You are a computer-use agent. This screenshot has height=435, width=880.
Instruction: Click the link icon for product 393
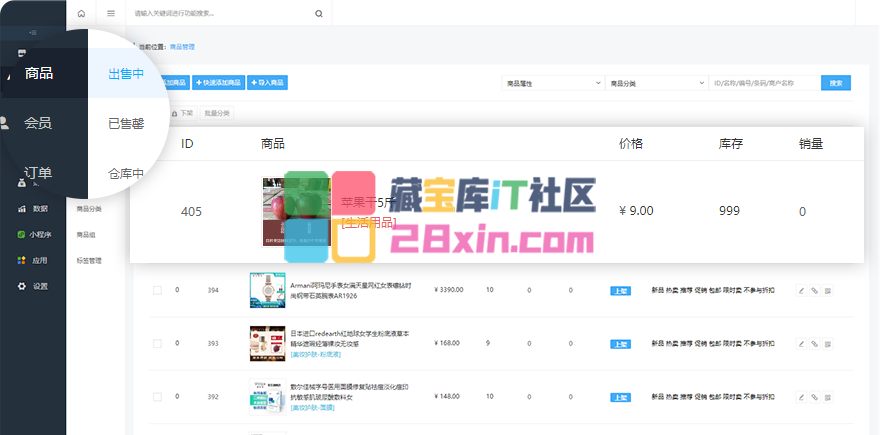[x=814, y=344]
